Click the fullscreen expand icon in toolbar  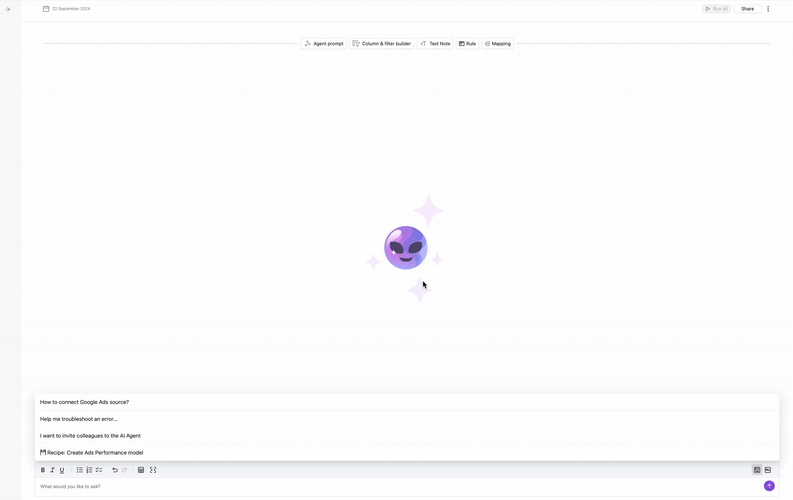point(153,470)
